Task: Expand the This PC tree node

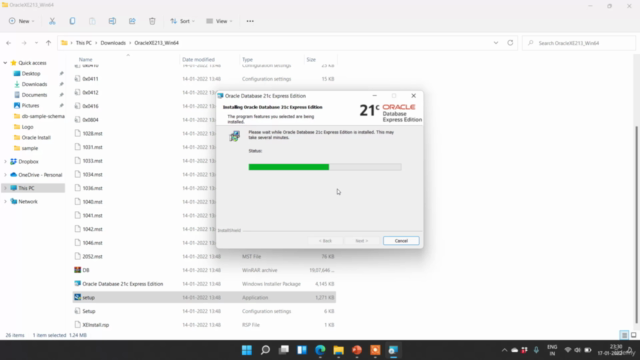Action: point(5,188)
